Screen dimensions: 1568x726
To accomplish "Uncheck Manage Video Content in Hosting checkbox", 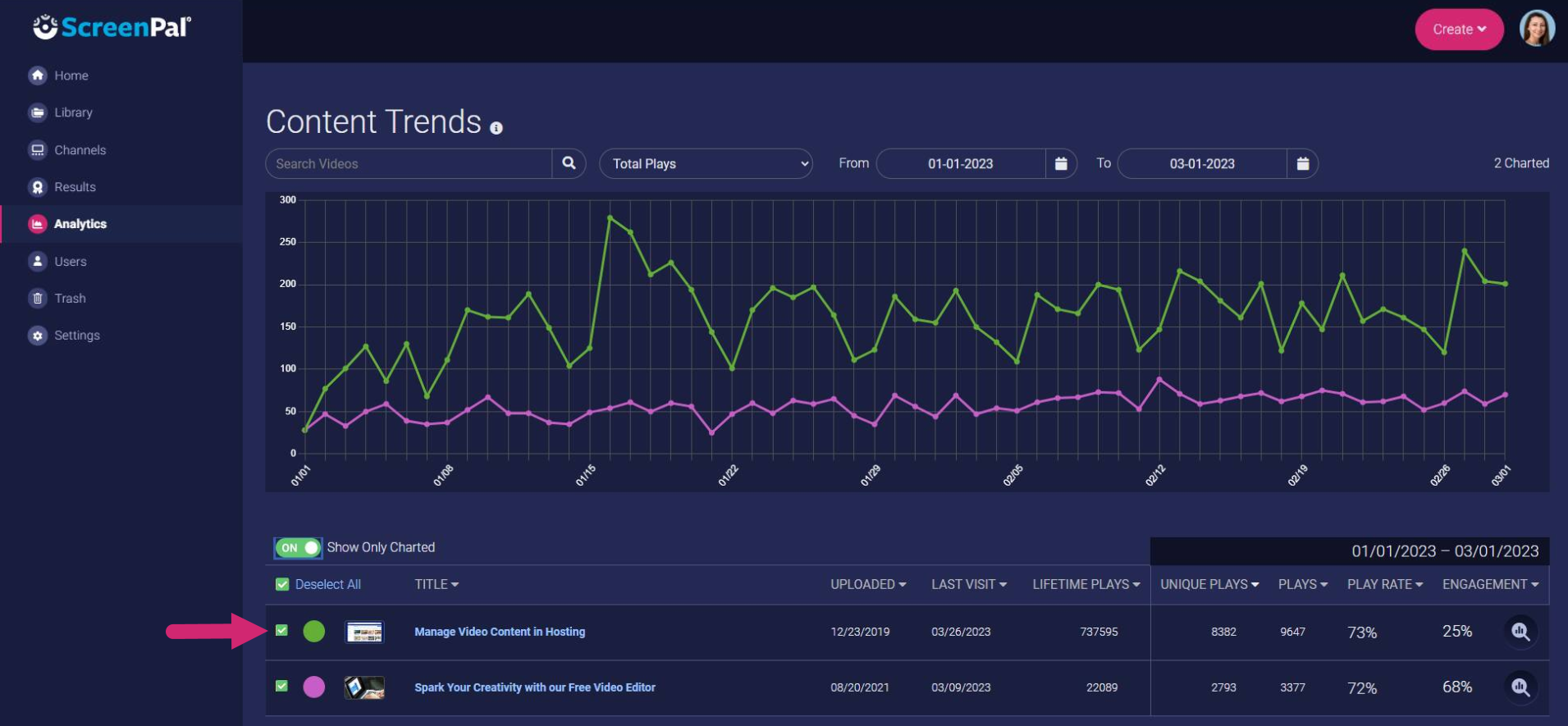I will pyautogui.click(x=281, y=631).
